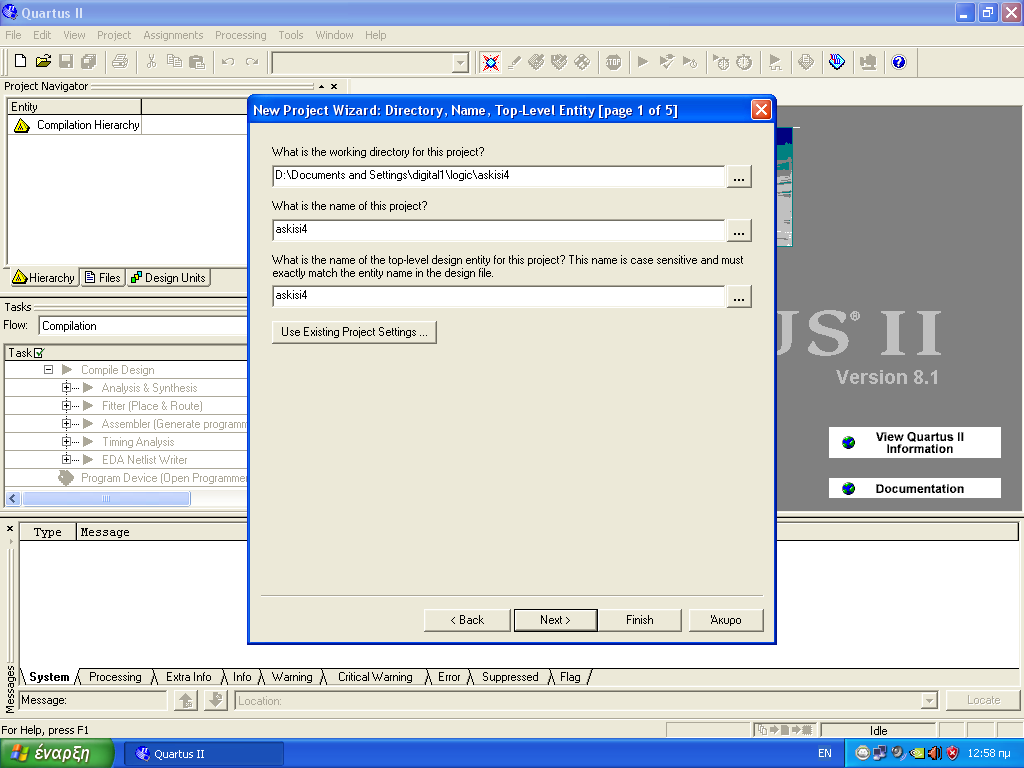Expand the Assembler task node
The width and height of the screenshot is (1024, 768).
[x=67, y=424]
